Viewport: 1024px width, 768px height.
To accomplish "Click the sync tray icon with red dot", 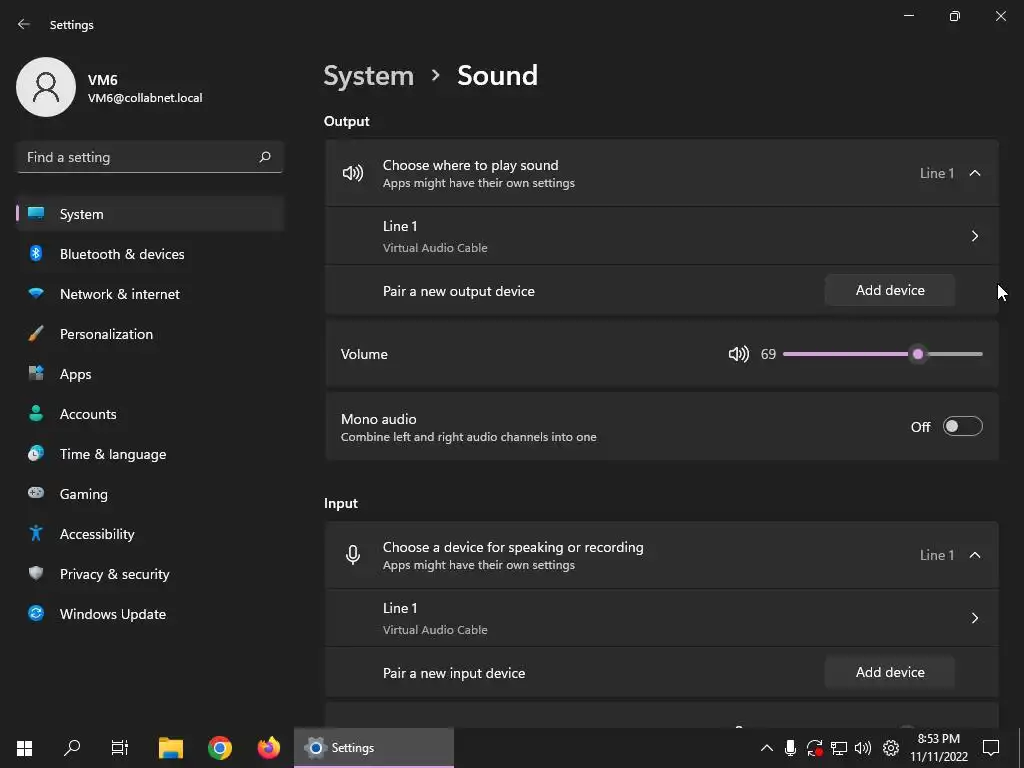I will [x=814, y=748].
